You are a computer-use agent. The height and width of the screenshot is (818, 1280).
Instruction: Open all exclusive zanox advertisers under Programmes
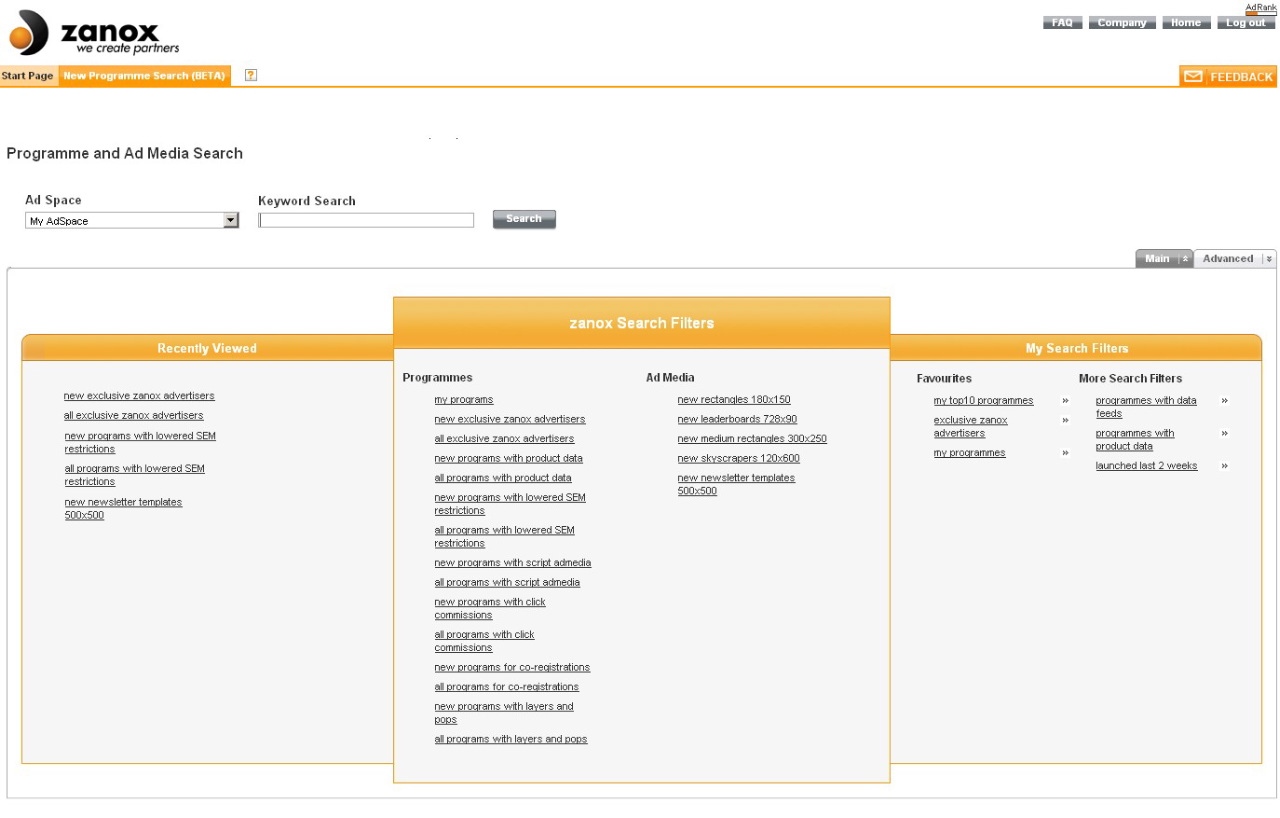(x=504, y=439)
